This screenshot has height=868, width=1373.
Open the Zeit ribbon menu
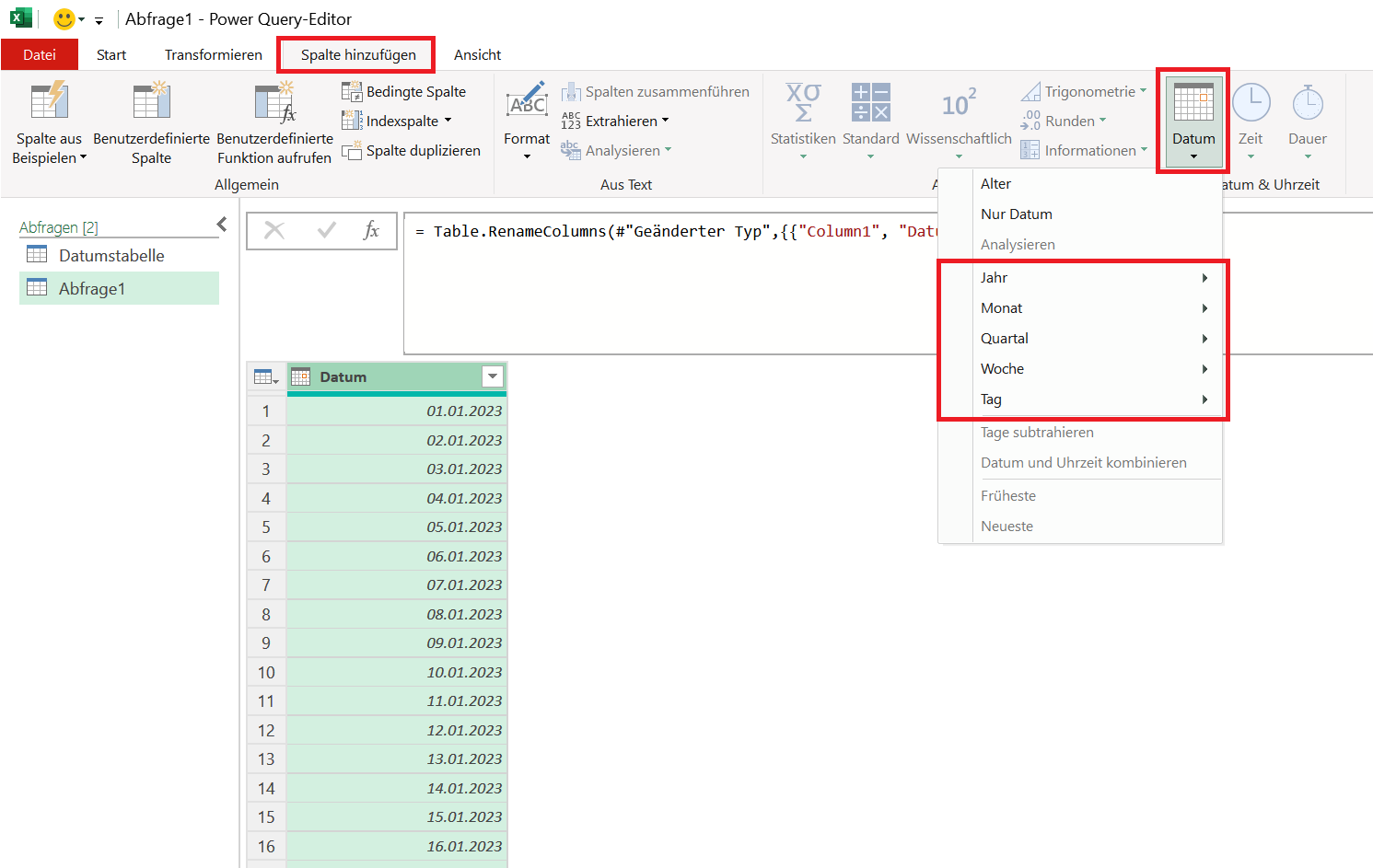(x=1251, y=122)
